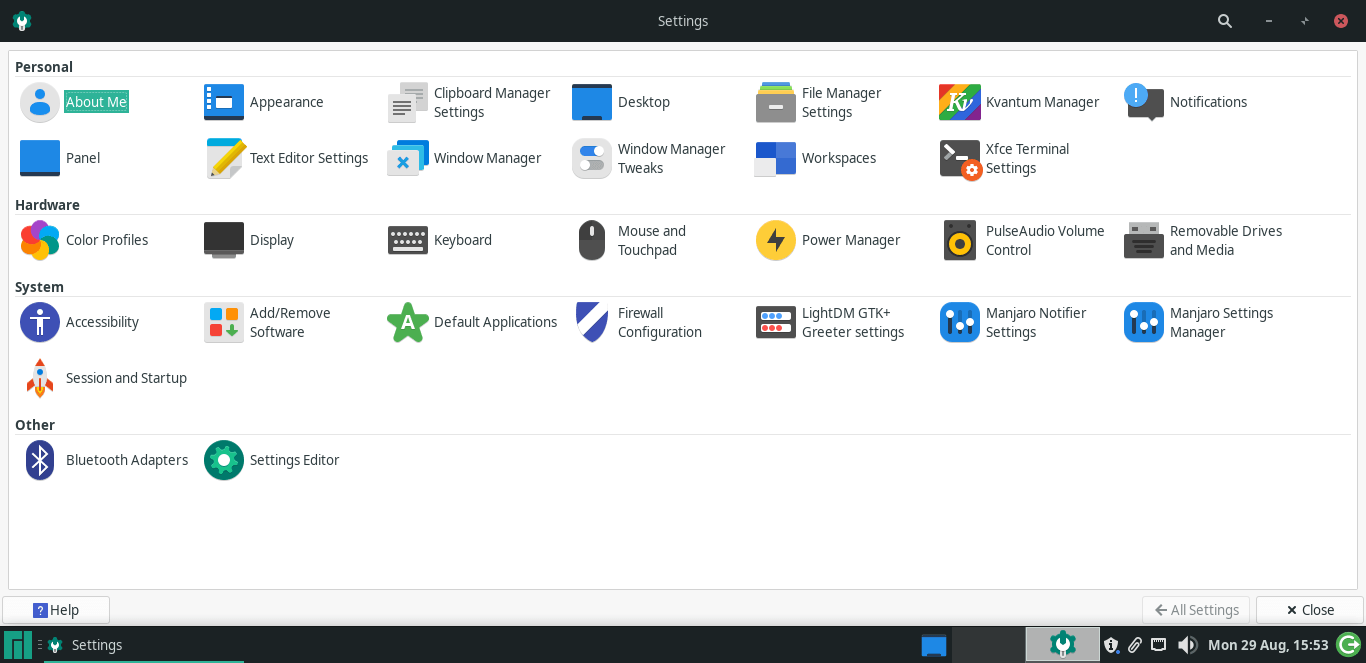Click the All Settings button

1197,610
